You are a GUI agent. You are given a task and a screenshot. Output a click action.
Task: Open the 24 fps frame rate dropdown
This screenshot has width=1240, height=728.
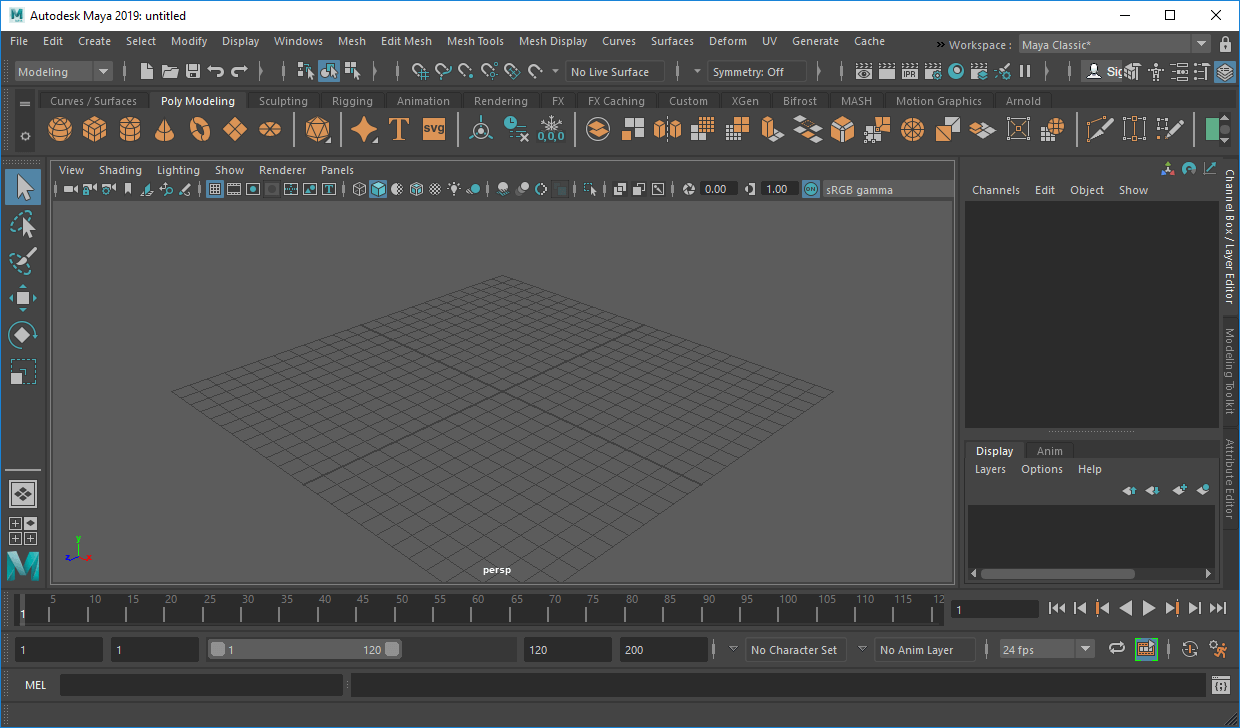click(1048, 649)
